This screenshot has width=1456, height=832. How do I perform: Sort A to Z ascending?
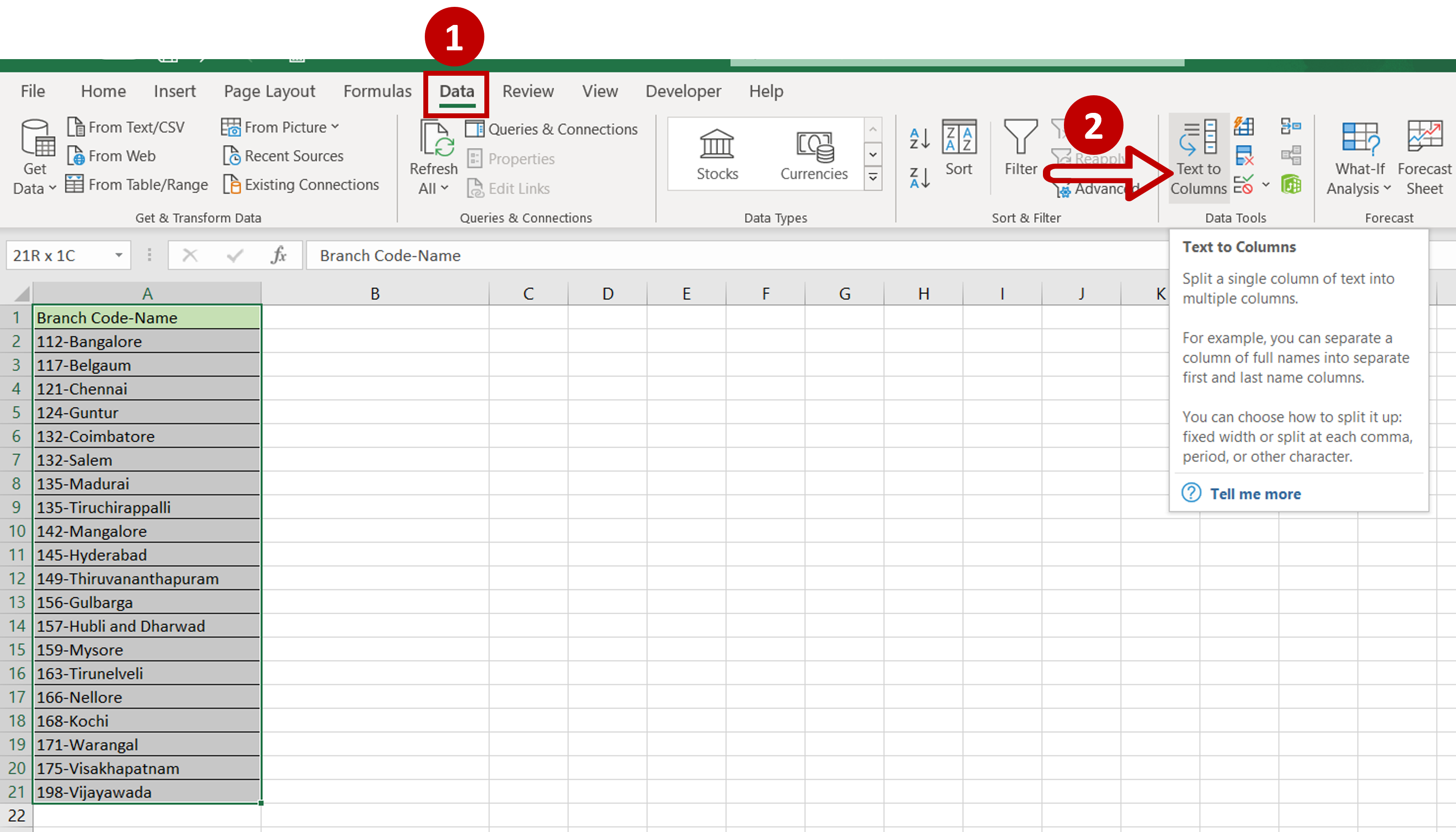[x=919, y=138]
